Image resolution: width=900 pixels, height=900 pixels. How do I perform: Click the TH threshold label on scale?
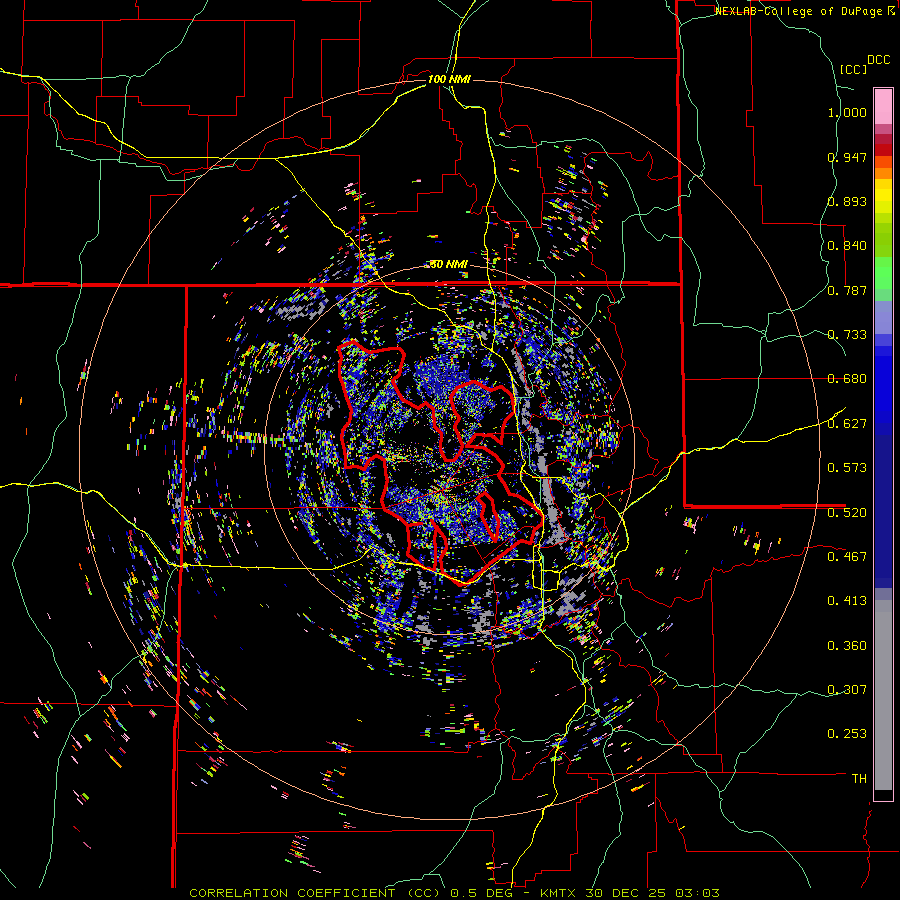pos(859,778)
